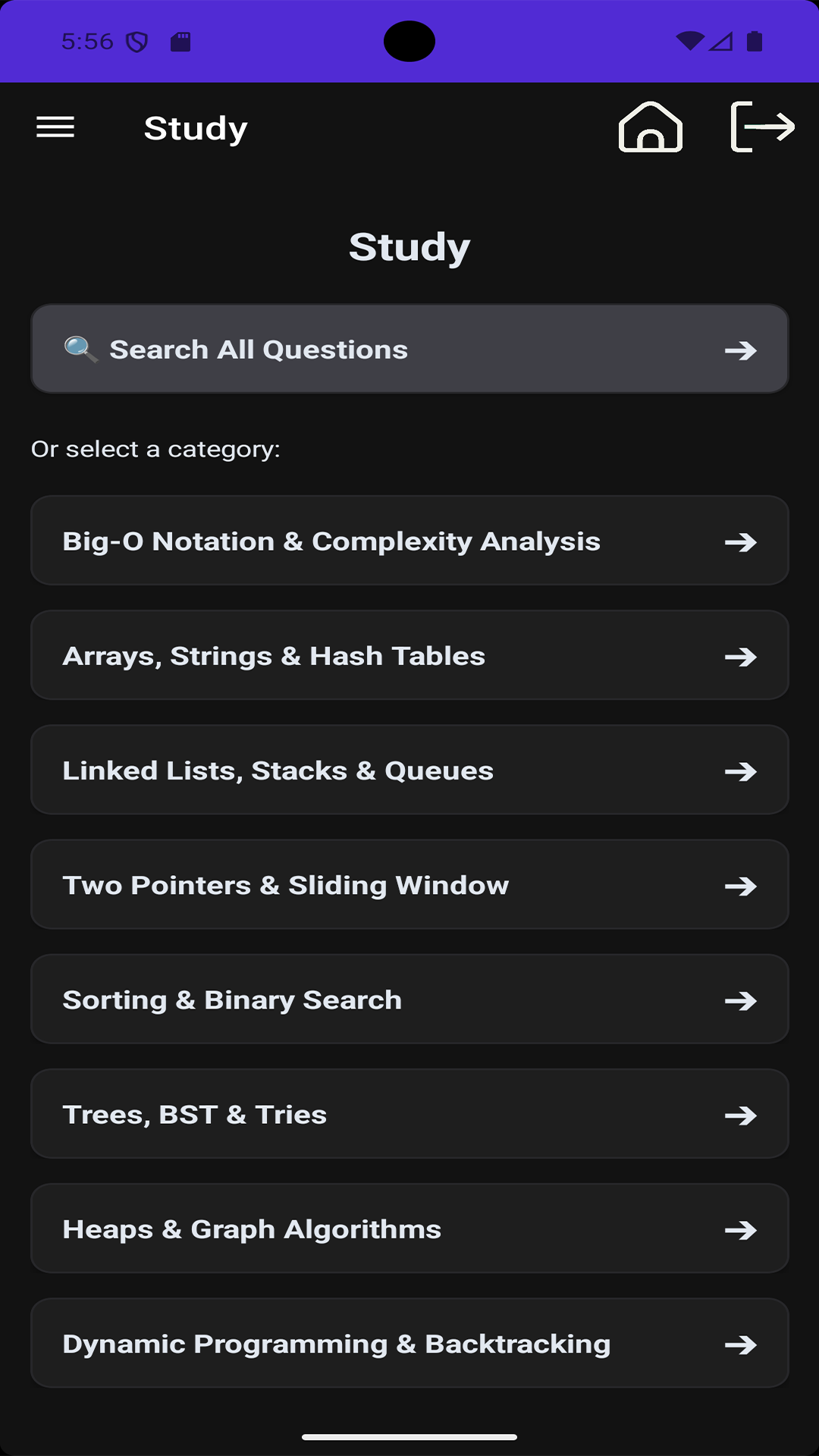Select the Sorting & Binary Search category

click(x=409, y=999)
